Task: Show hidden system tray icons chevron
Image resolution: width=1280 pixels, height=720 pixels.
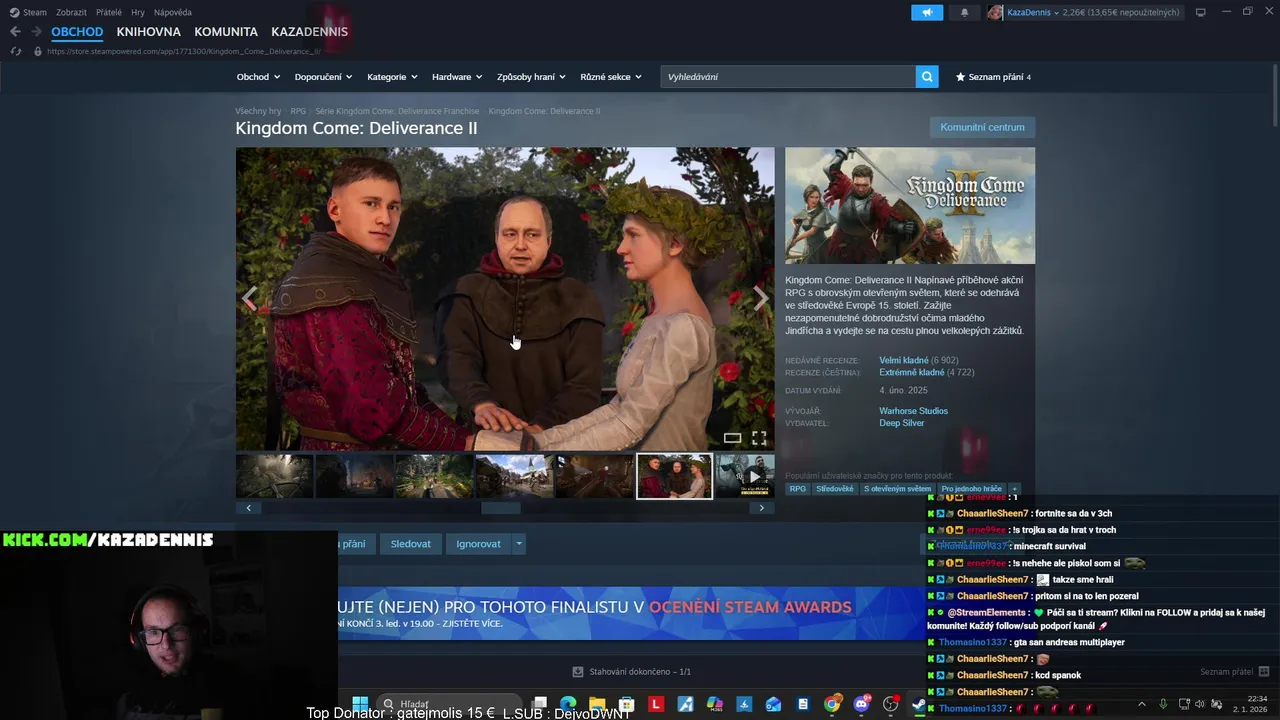Action: (x=1142, y=704)
